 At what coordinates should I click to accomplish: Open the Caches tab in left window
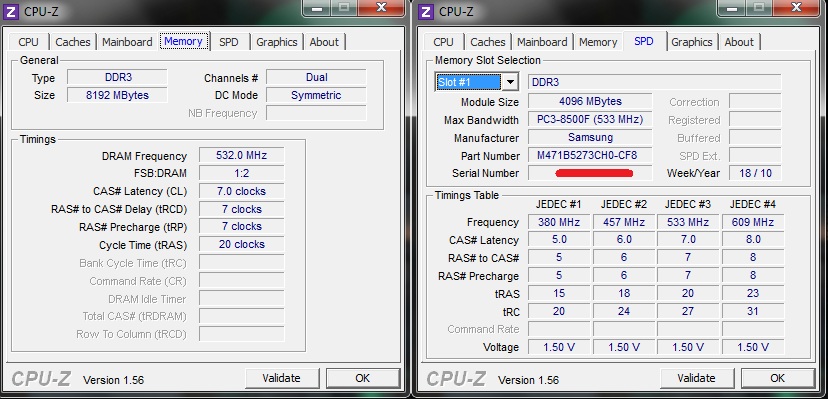(73, 42)
